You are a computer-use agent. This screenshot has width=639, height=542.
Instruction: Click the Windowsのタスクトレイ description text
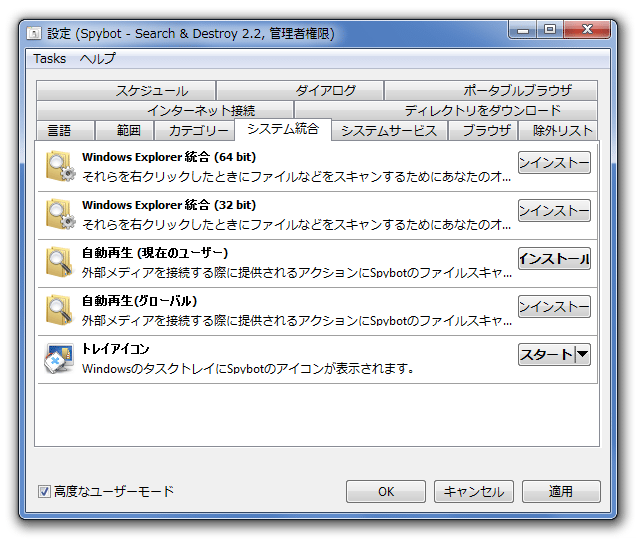click(x=248, y=368)
